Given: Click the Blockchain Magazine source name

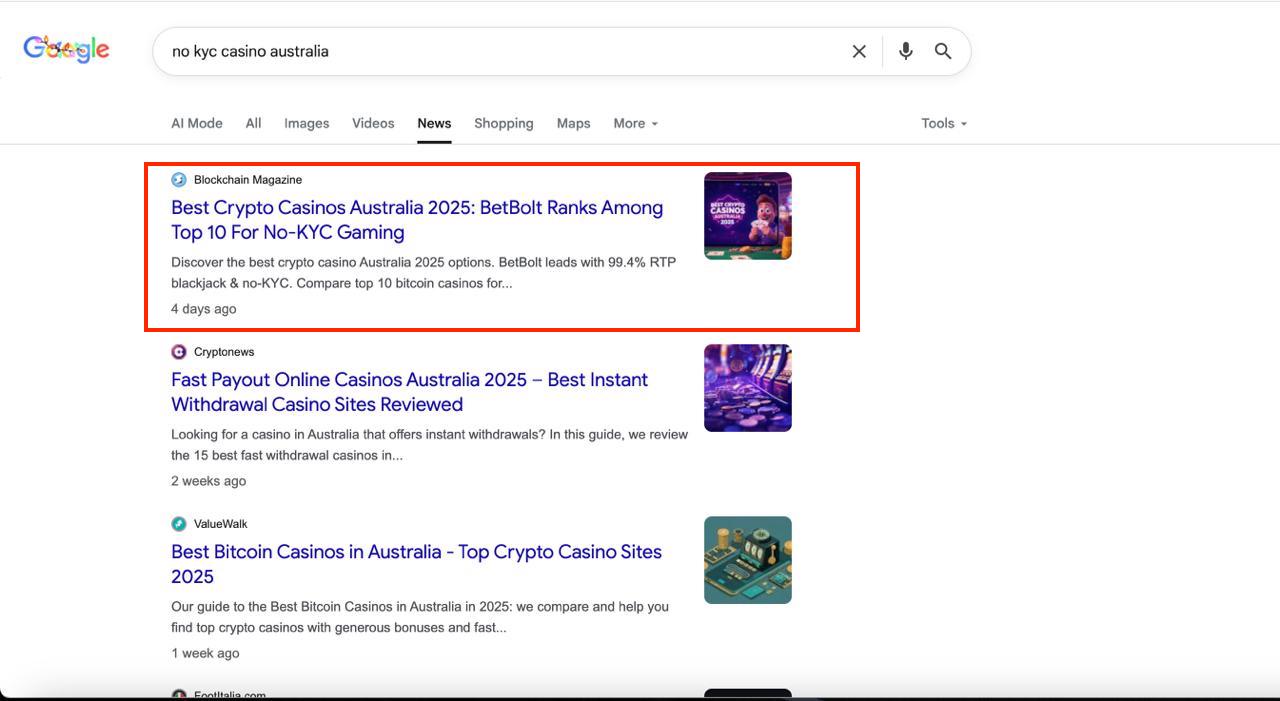Looking at the screenshot, I should click(x=248, y=180).
